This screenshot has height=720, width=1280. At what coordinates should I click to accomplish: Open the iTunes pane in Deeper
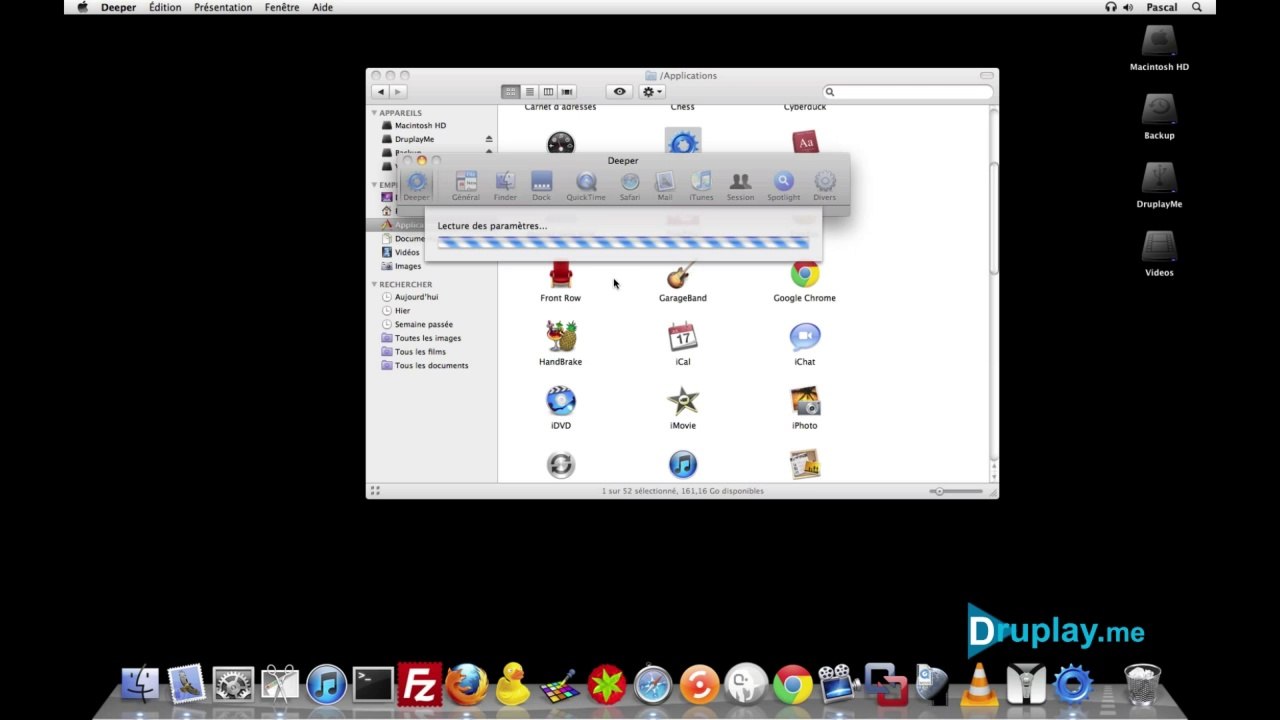pos(701,184)
